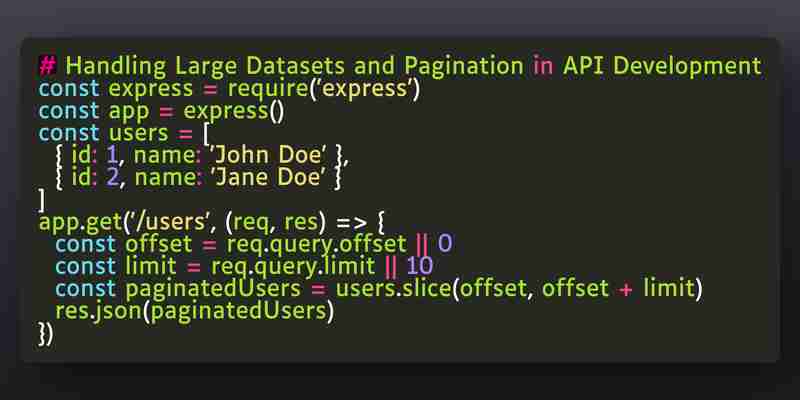The width and height of the screenshot is (800, 400).
Task: Click the array entry with name 'Jane Doe'
Action: [198, 178]
